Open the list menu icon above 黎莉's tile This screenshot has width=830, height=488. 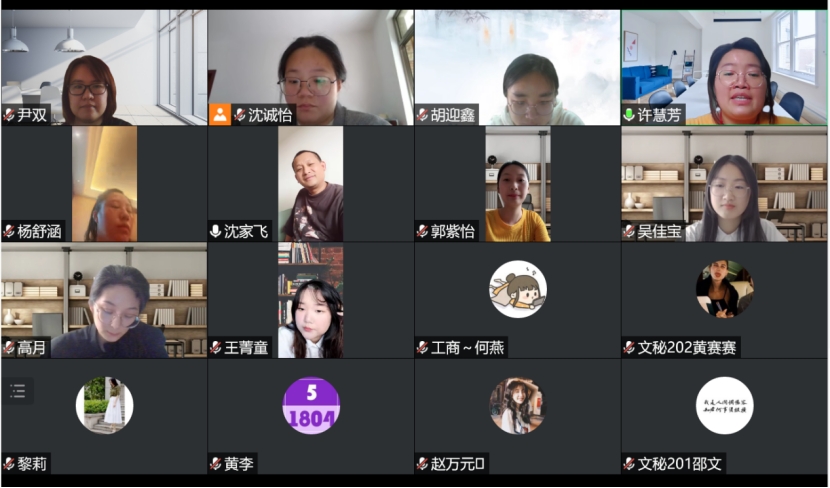pyautogui.click(x=17, y=391)
